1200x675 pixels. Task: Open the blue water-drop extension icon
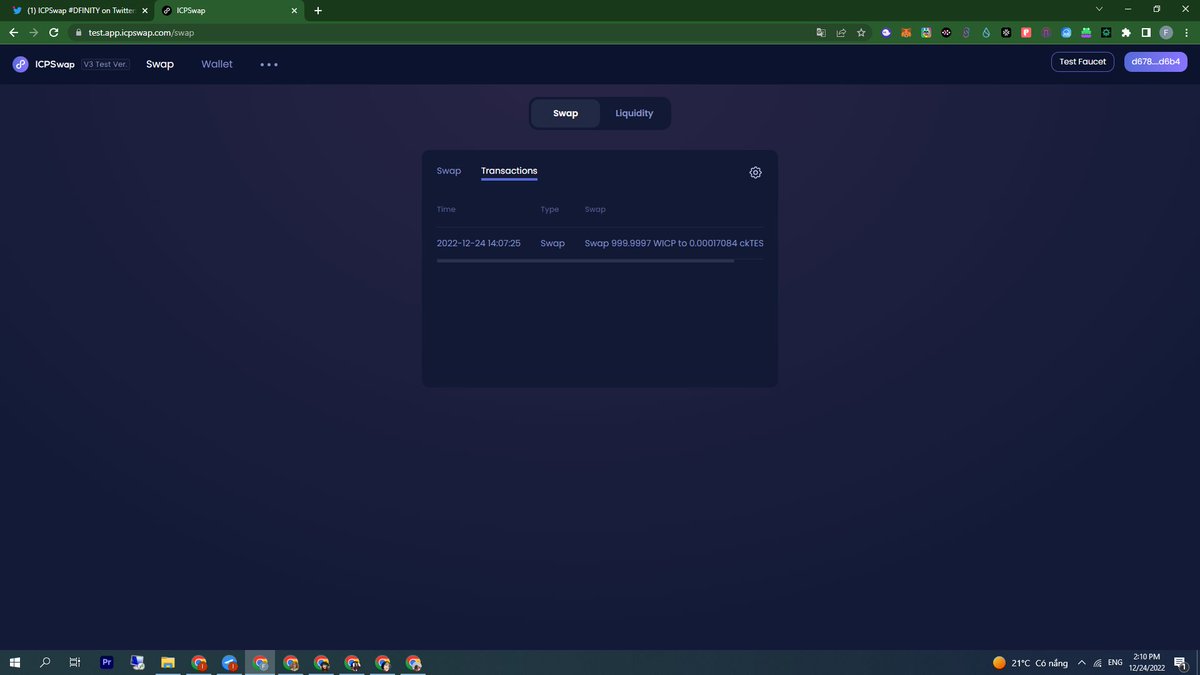[x=986, y=32]
